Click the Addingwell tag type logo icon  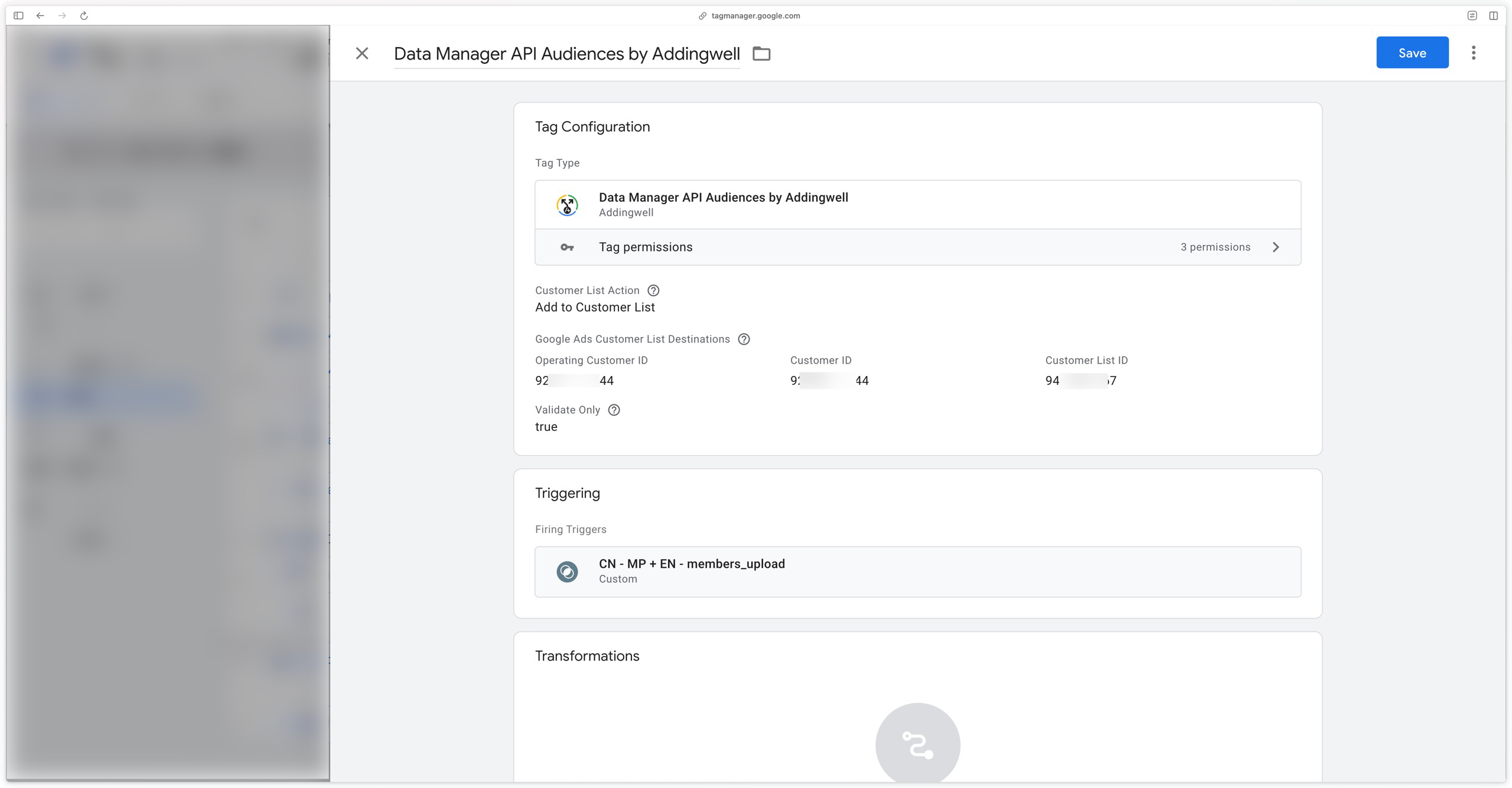[567, 205]
